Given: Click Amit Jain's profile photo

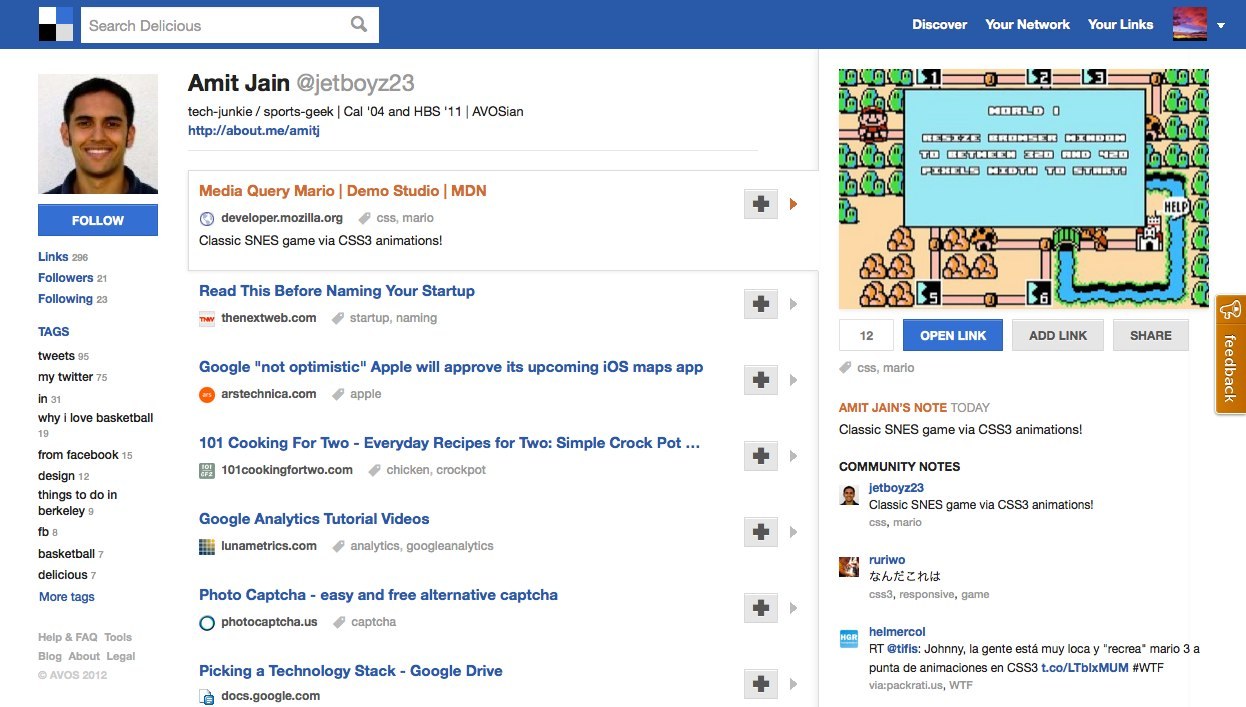Looking at the screenshot, I should coord(98,134).
